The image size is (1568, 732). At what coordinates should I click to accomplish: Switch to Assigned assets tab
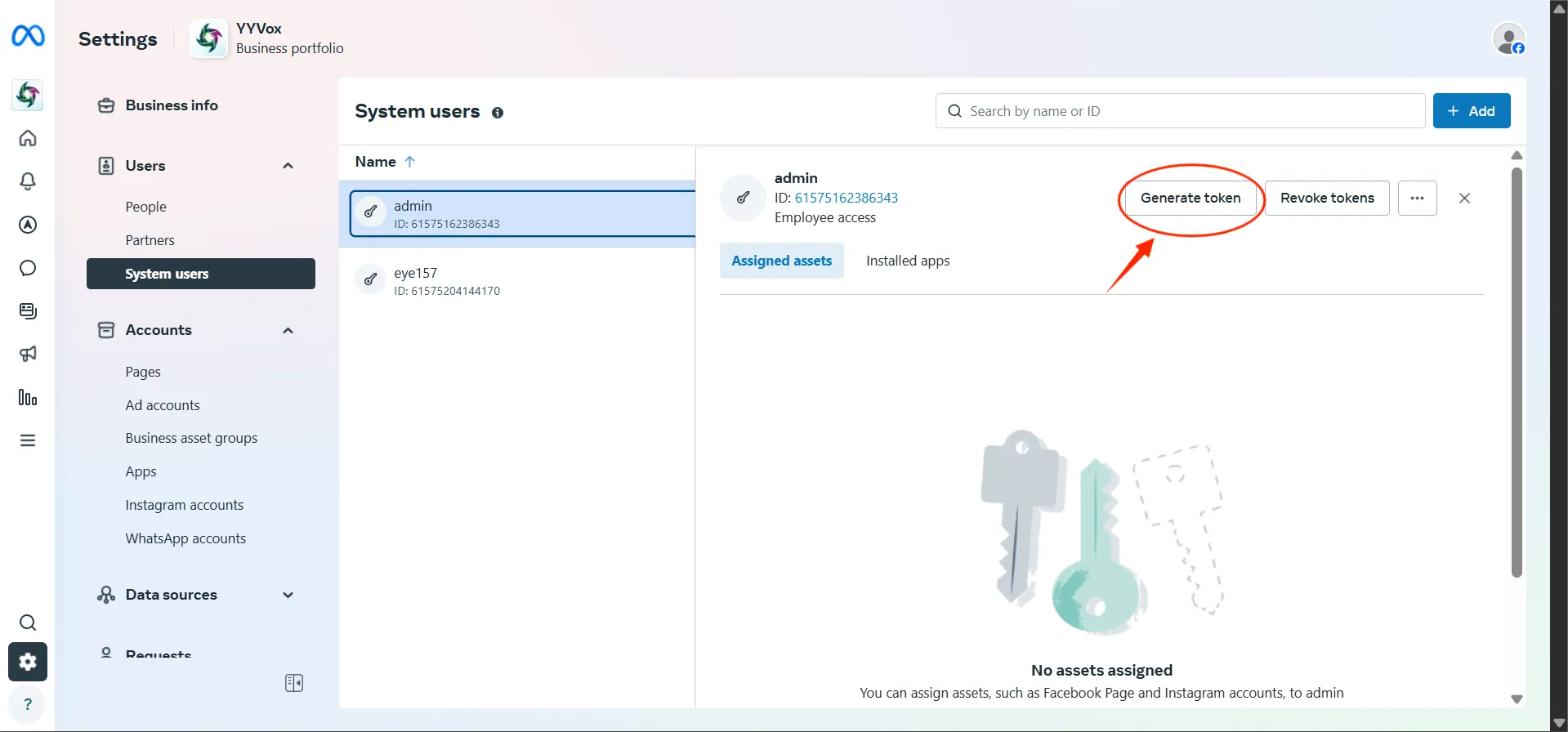(x=781, y=261)
